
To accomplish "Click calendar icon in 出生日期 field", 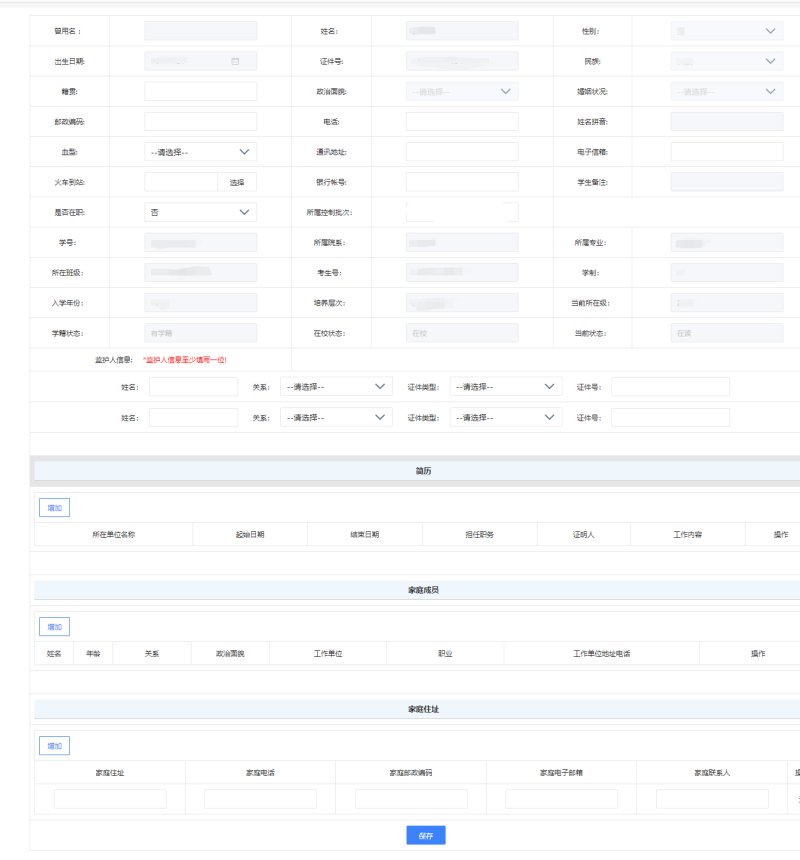I will [235, 61].
